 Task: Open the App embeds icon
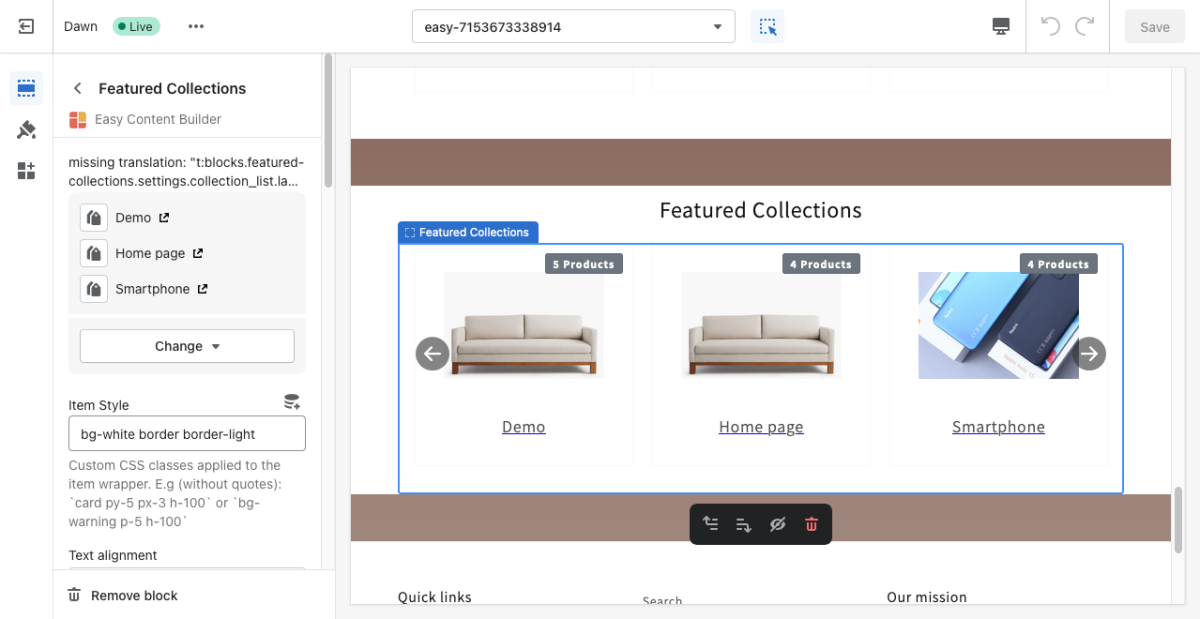tap(27, 171)
